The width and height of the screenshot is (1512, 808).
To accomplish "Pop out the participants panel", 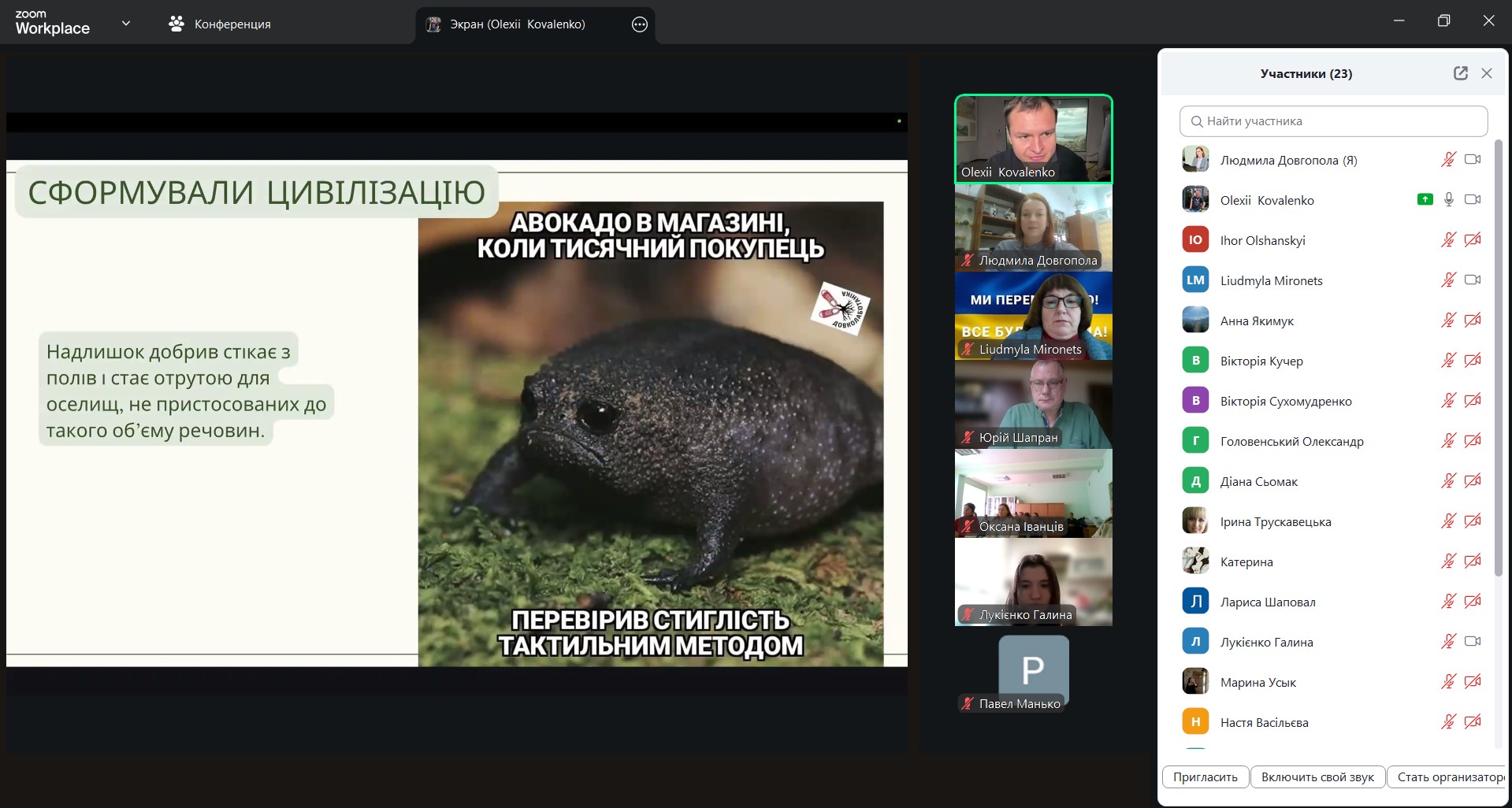I will tap(1460, 73).
